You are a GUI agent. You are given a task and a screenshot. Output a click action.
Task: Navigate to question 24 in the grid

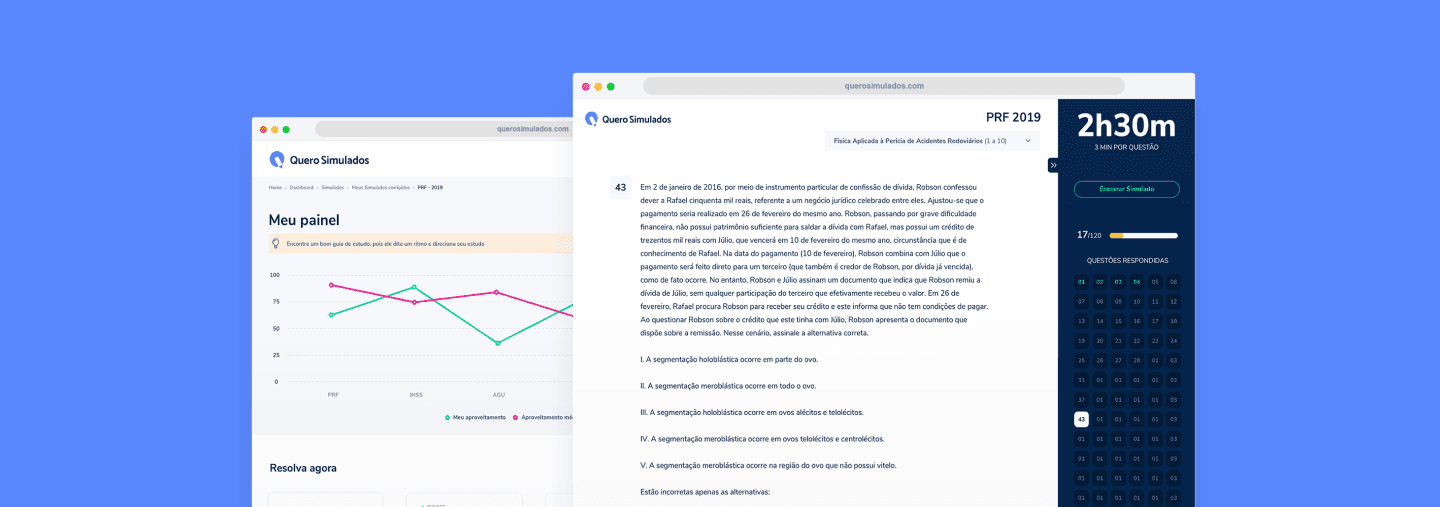tap(1174, 341)
